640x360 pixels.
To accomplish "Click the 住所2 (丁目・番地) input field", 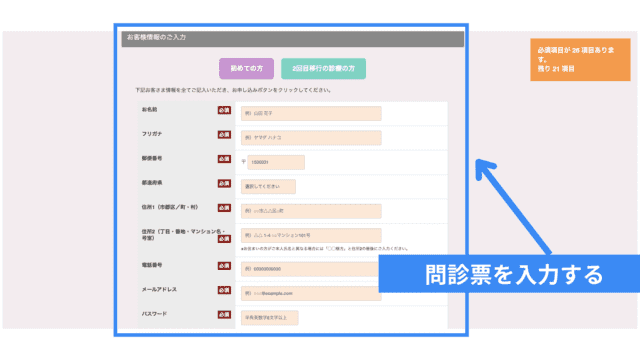I will [311, 236].
